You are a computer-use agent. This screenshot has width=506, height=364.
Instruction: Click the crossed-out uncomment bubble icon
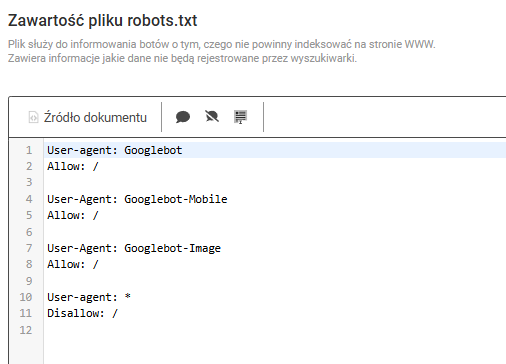[212, 117]
